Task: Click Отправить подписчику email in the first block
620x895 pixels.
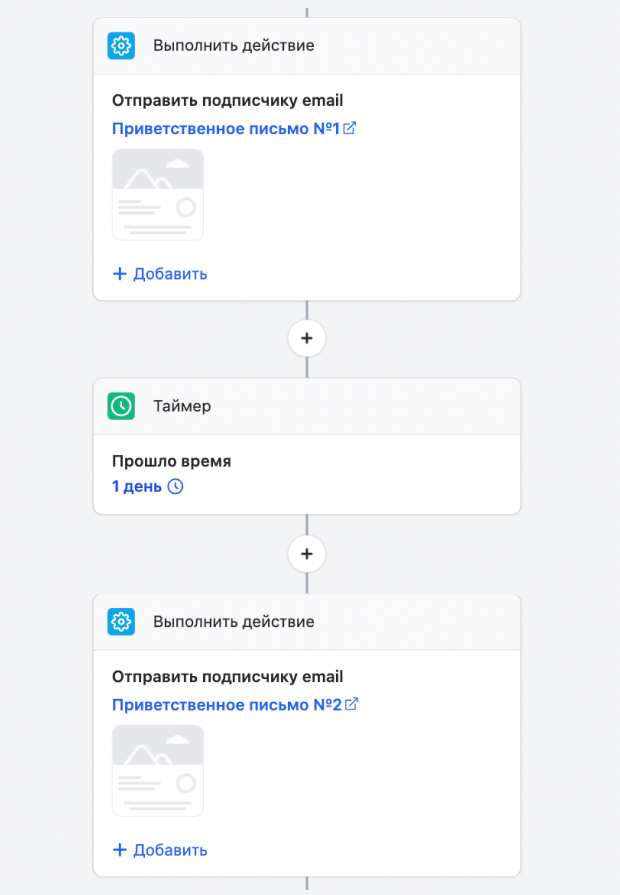Action: 227,100
